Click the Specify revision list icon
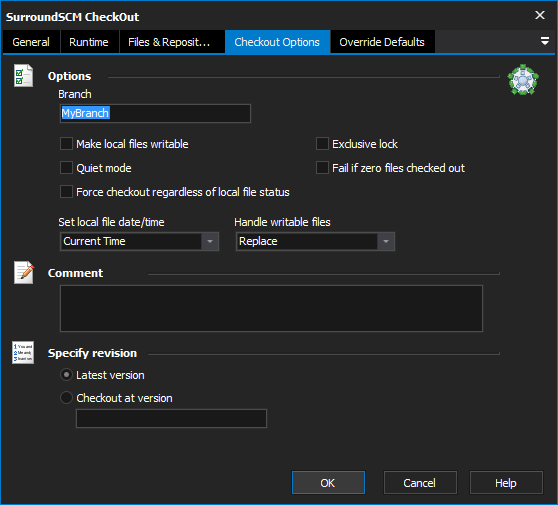 pyautogui.click(x=23, y=352)
